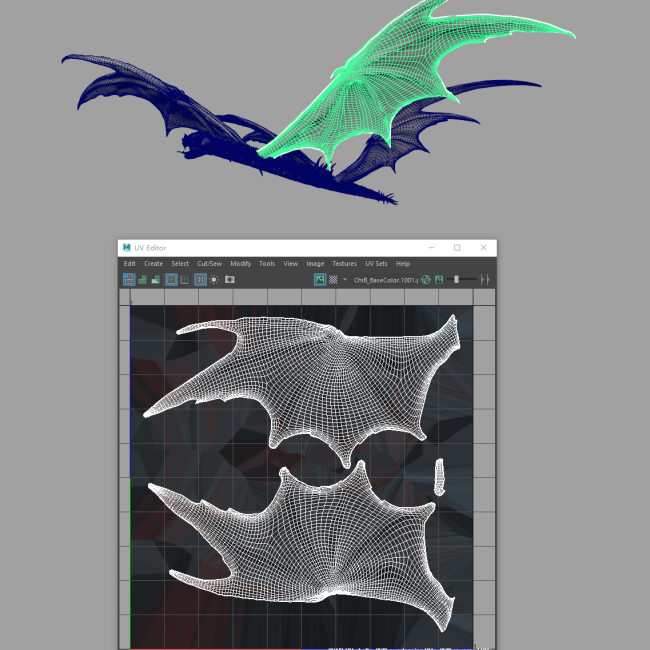Click the image dimming slider handle
Image resolution: width=650 pixels, height=650 pixels.
(x=456, y=280)
